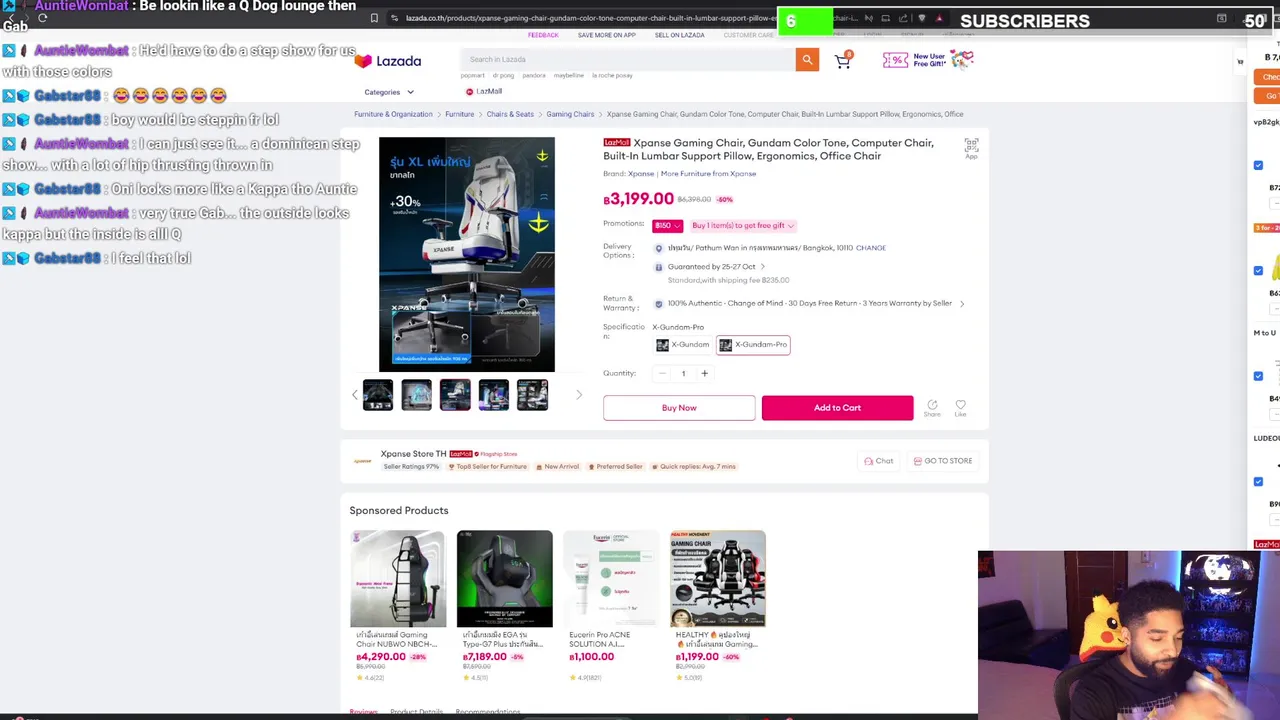The image size is (1280, 720).
Task: Click the Add to Cart button
Action: click(x=837, y=408)
